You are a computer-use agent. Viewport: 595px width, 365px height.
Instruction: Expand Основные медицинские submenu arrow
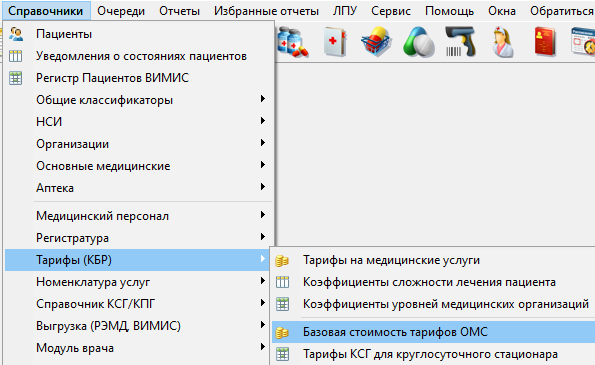[263, 165]
